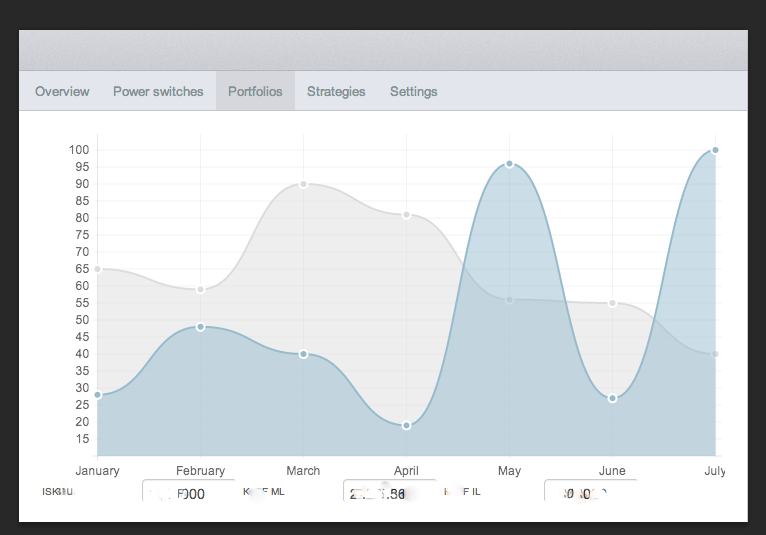Click the rightmost input field below June

point(590,492)
